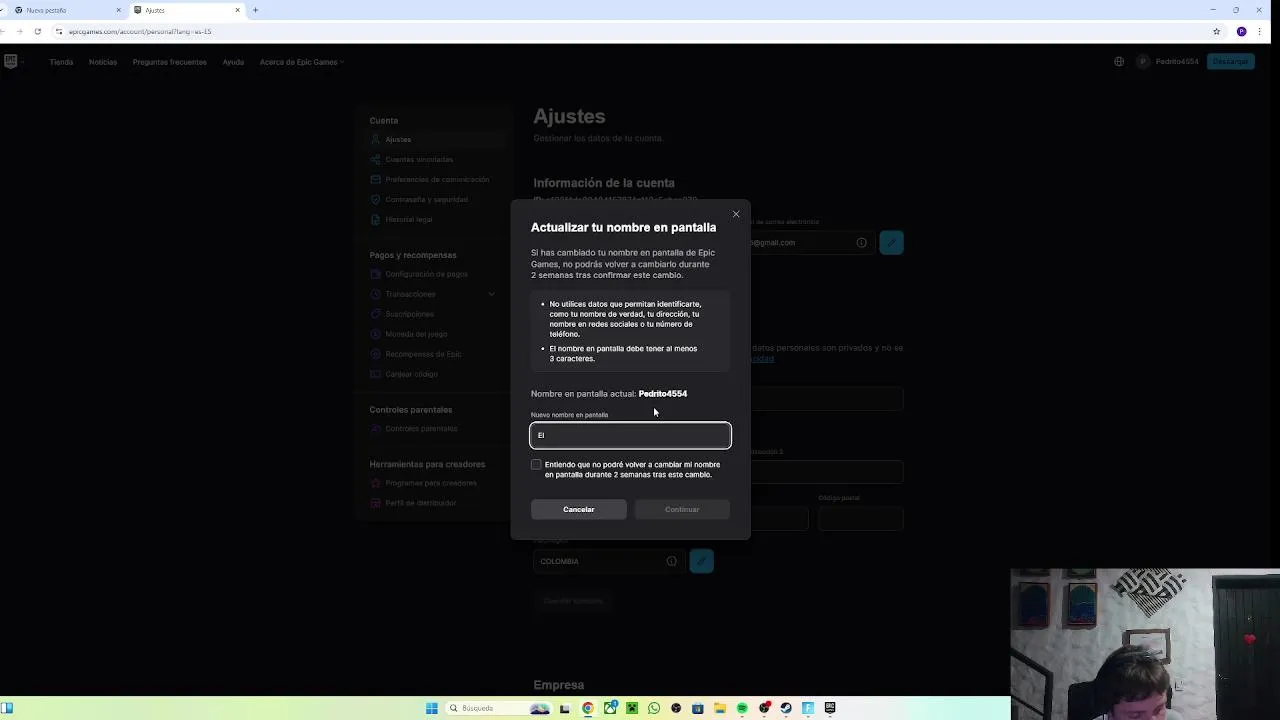Open the widgets panel at taskbar left
Screen dimensions: 1280x720
click(x=7, y=708)
